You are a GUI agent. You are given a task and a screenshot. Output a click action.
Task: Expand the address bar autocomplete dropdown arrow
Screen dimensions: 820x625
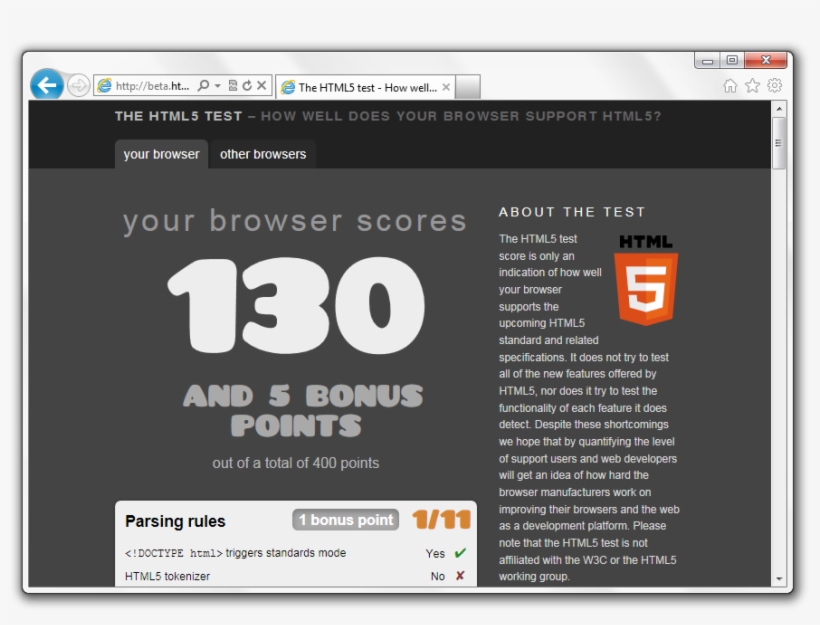coord(217,87)
